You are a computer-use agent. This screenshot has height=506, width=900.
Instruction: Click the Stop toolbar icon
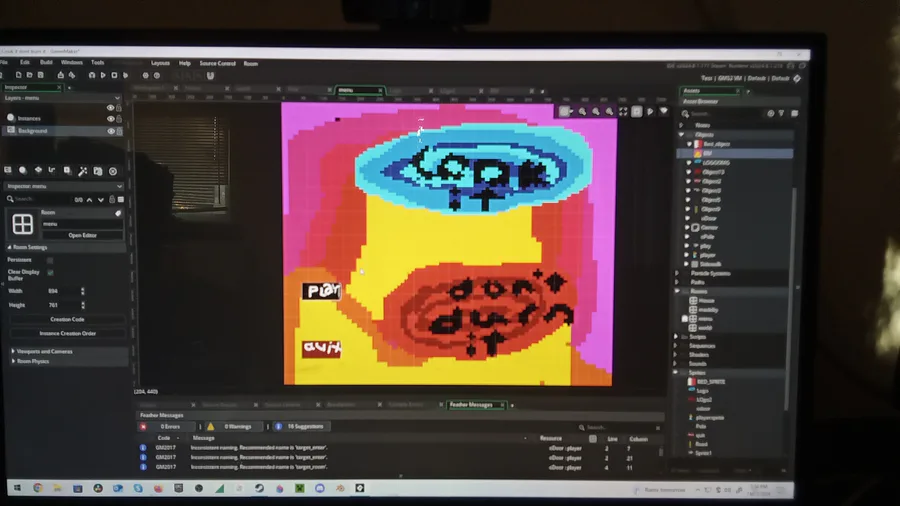click(114, 75)
